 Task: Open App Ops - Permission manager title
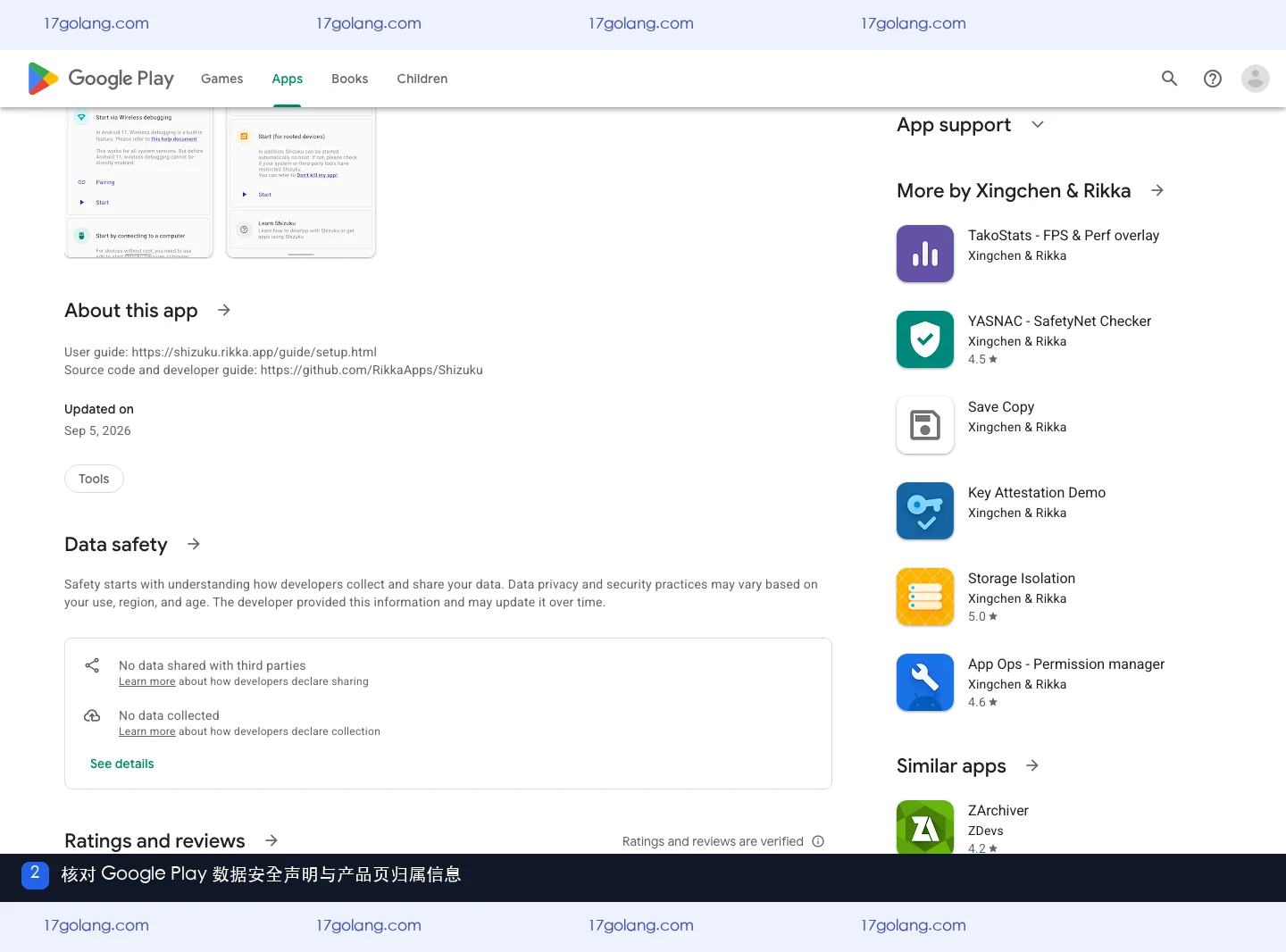pyautogui.click(x=1066, y=664)
